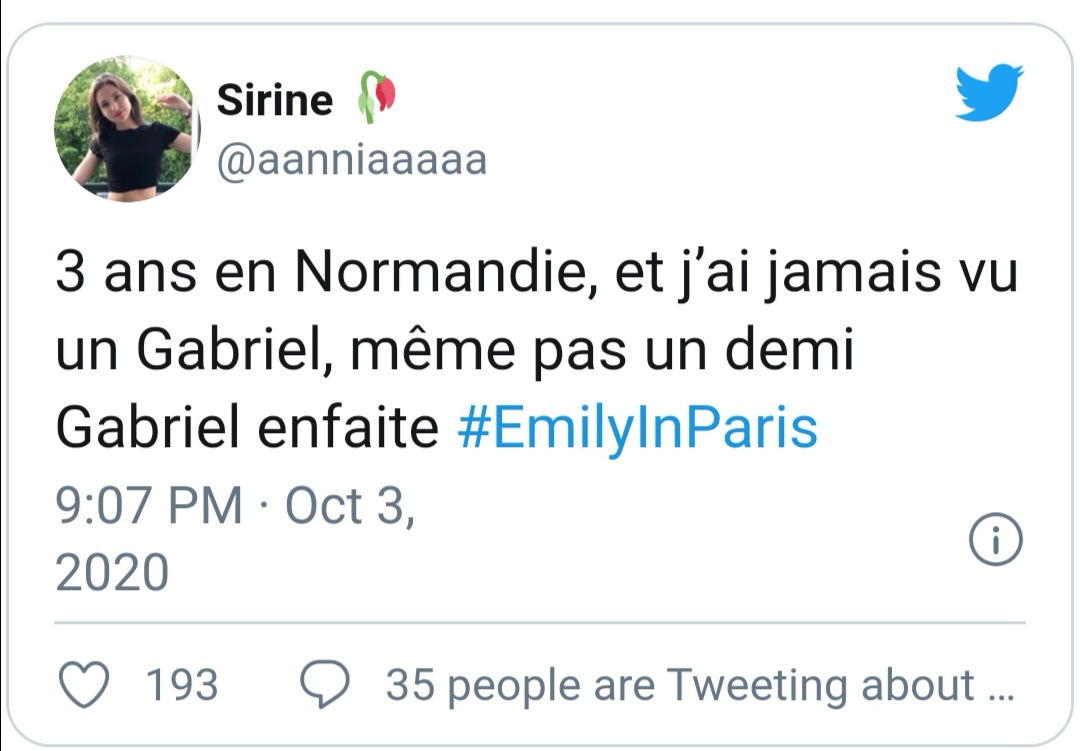Image resolution: width=1080 pixels, height=751 pixels.
Task: Open Sirine's profile picture
Action: [127, 129]
